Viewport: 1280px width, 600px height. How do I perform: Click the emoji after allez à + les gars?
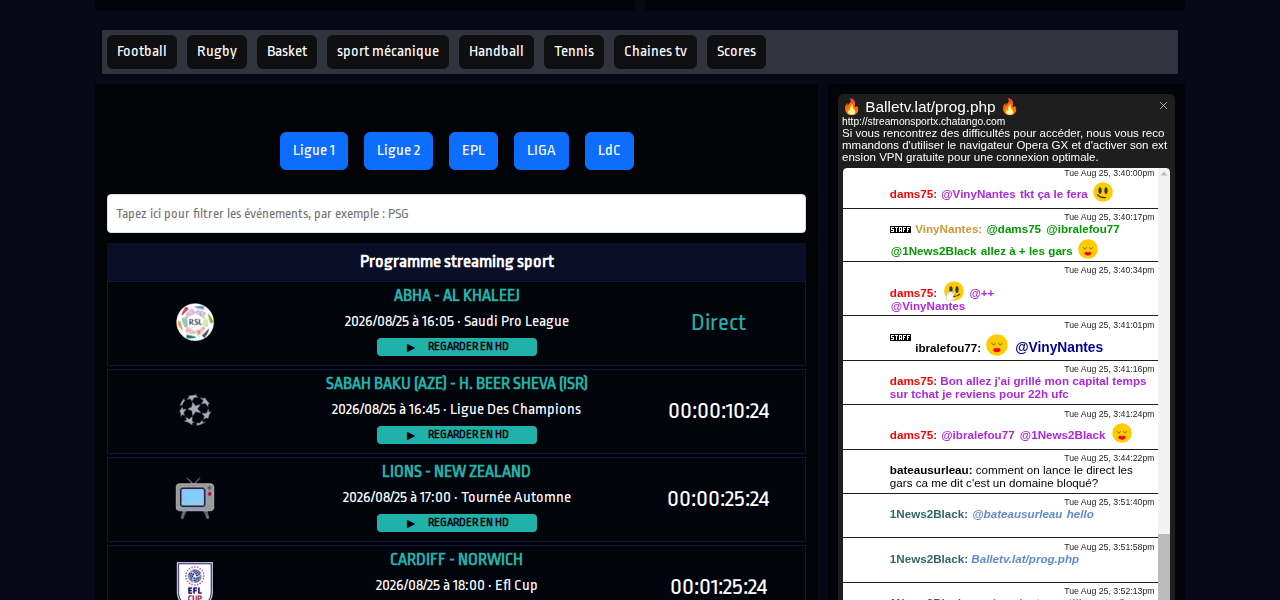(x=1088, y=249)
